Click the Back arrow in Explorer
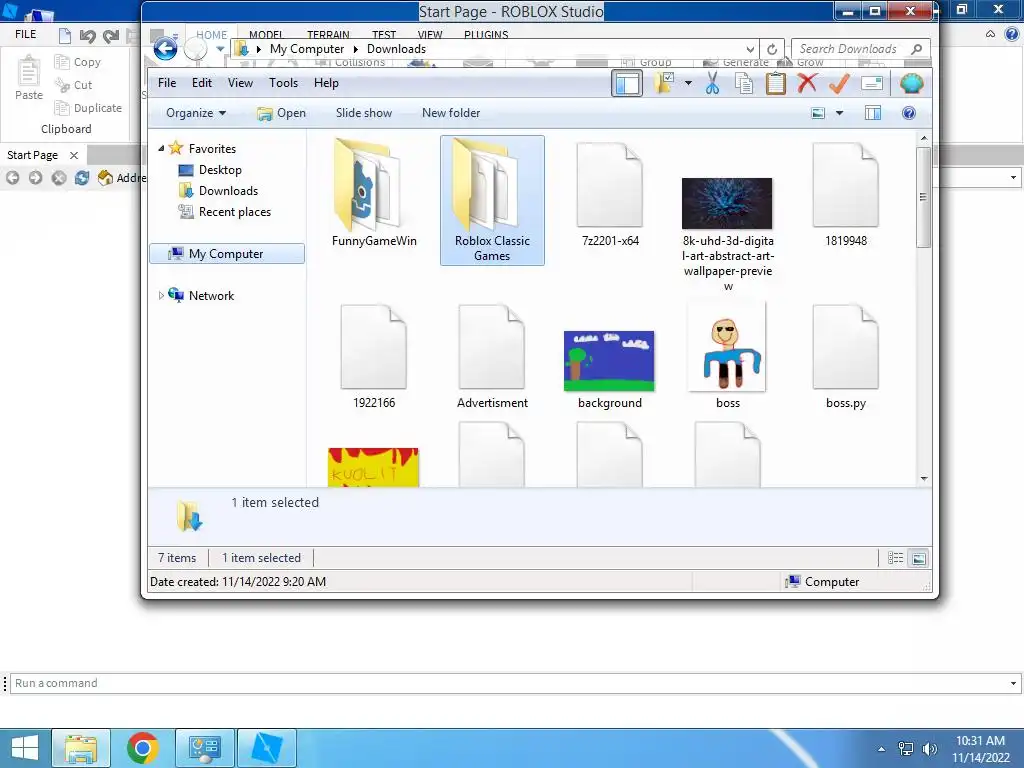This screenshot has width=1024, height=768. 165,48
